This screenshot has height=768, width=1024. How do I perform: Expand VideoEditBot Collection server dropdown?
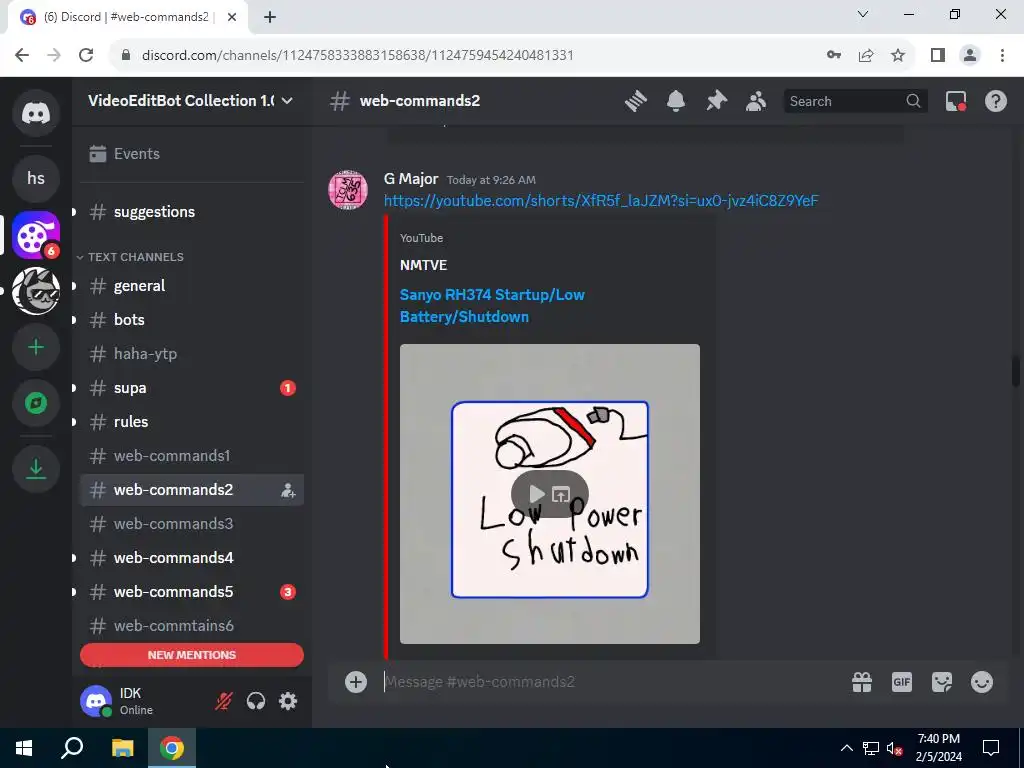pyautogui.click(x=287, y=101)
